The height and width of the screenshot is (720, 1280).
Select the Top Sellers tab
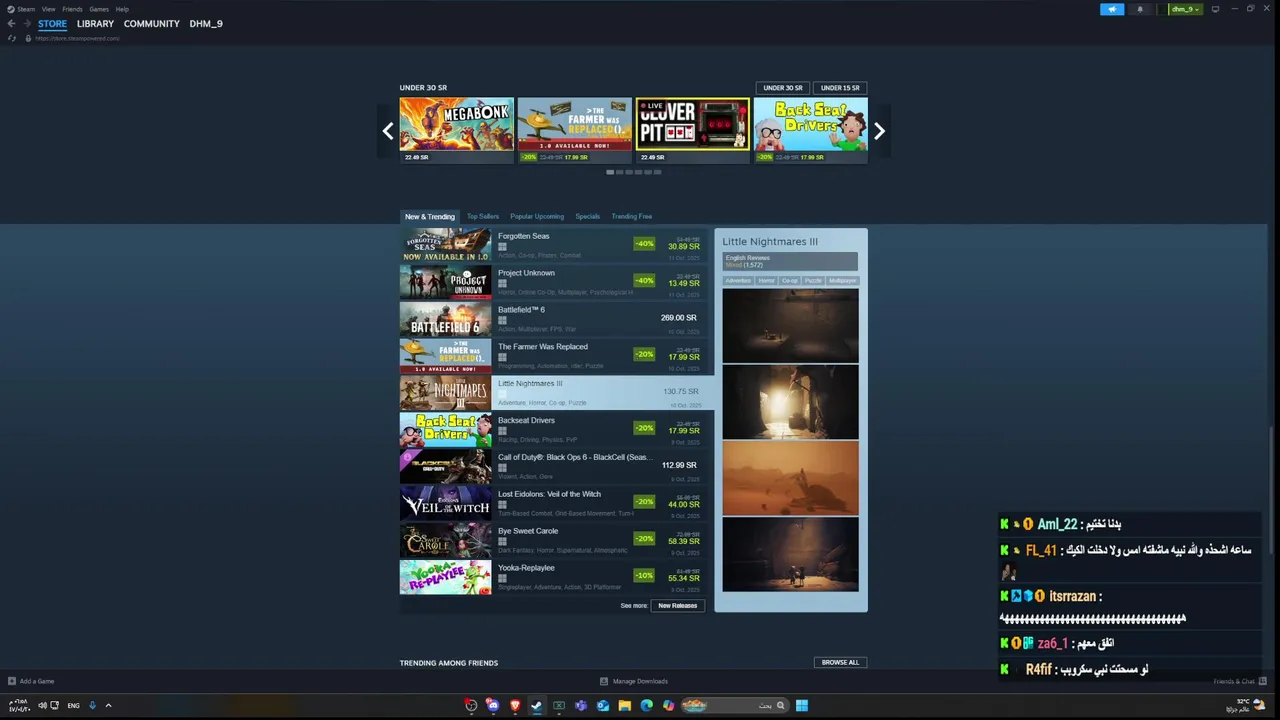point(482,216)
